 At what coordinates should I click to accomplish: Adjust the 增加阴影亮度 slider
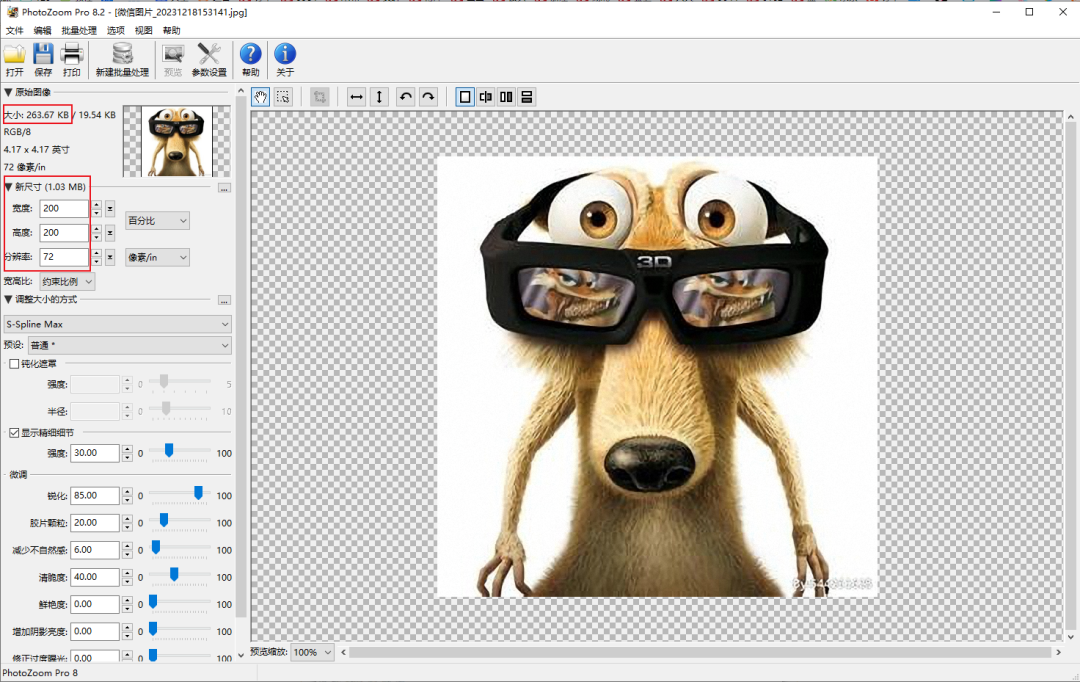(x=153, y=628)
